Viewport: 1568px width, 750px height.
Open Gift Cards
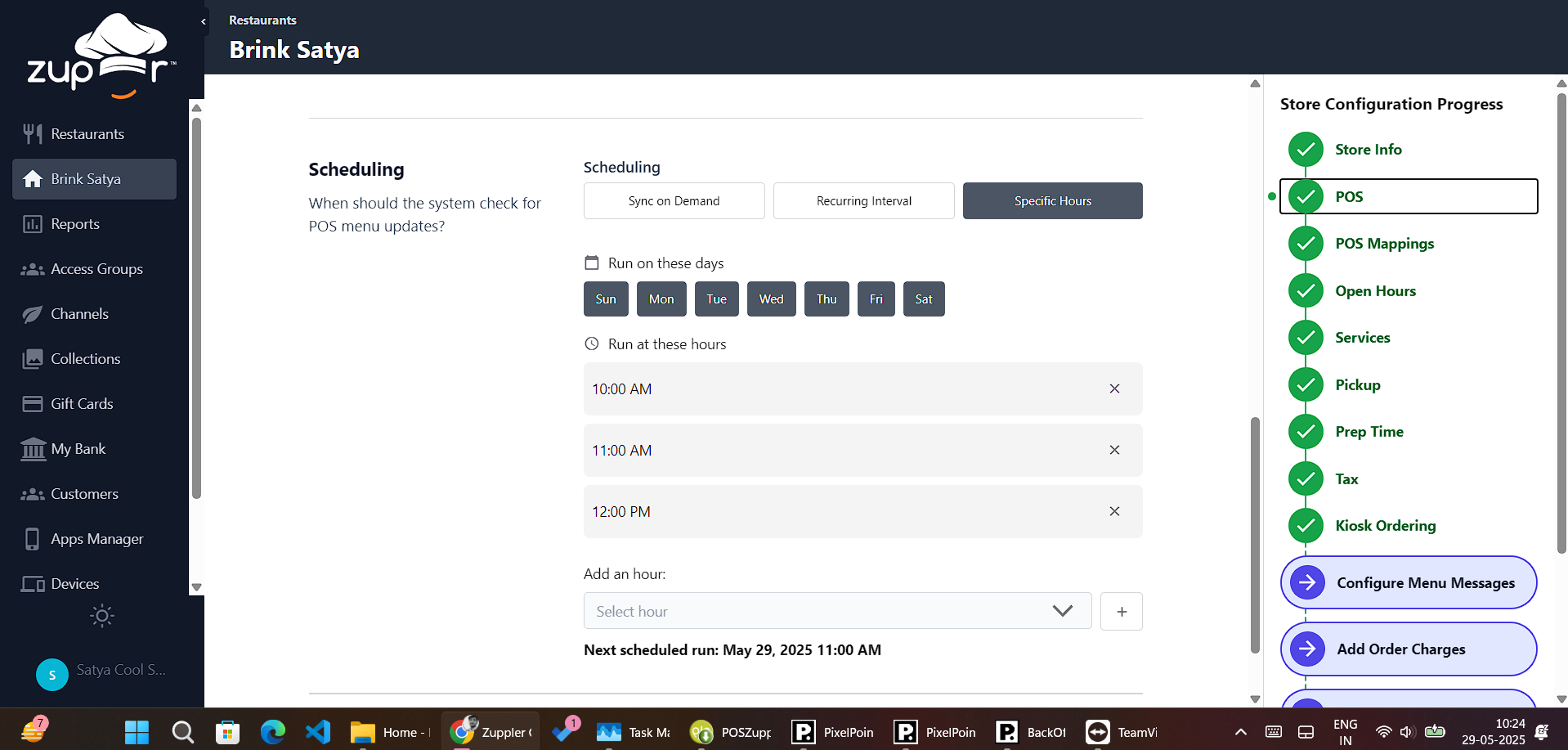click(94, 404)
